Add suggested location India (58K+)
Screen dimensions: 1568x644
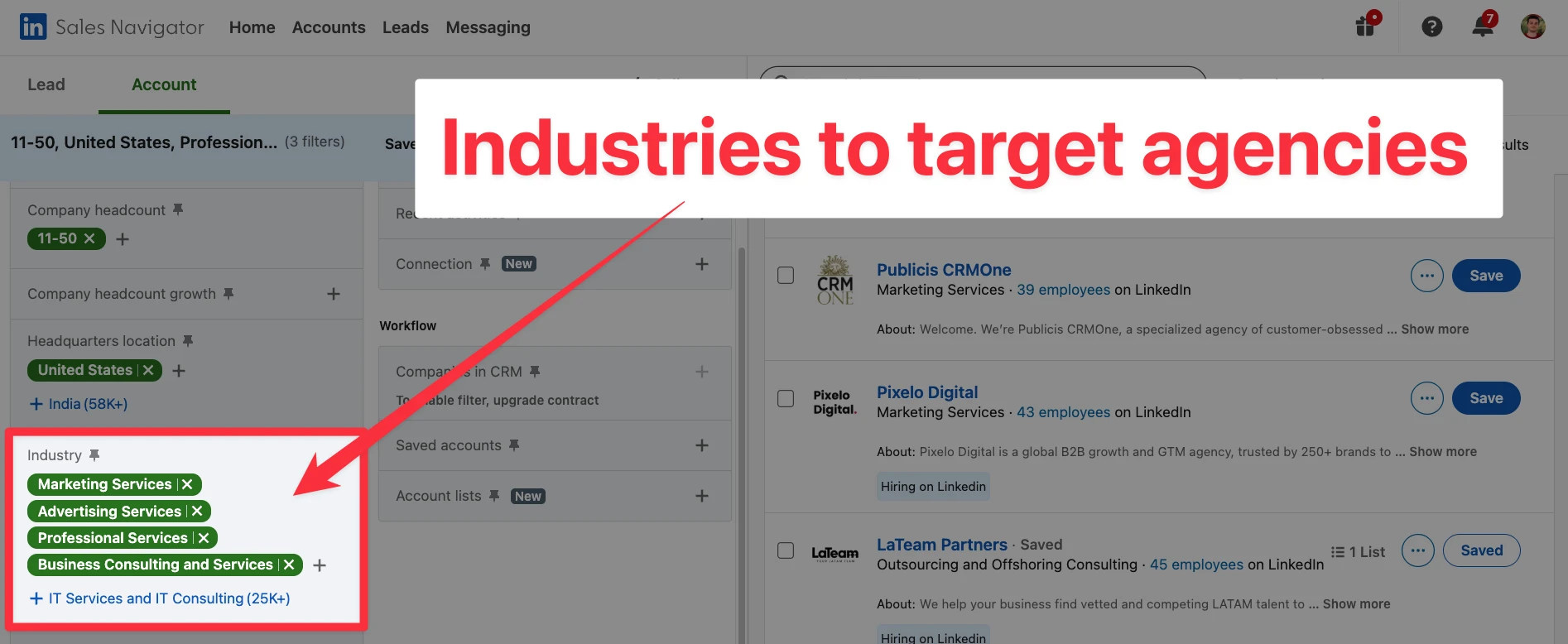point(79,404)
